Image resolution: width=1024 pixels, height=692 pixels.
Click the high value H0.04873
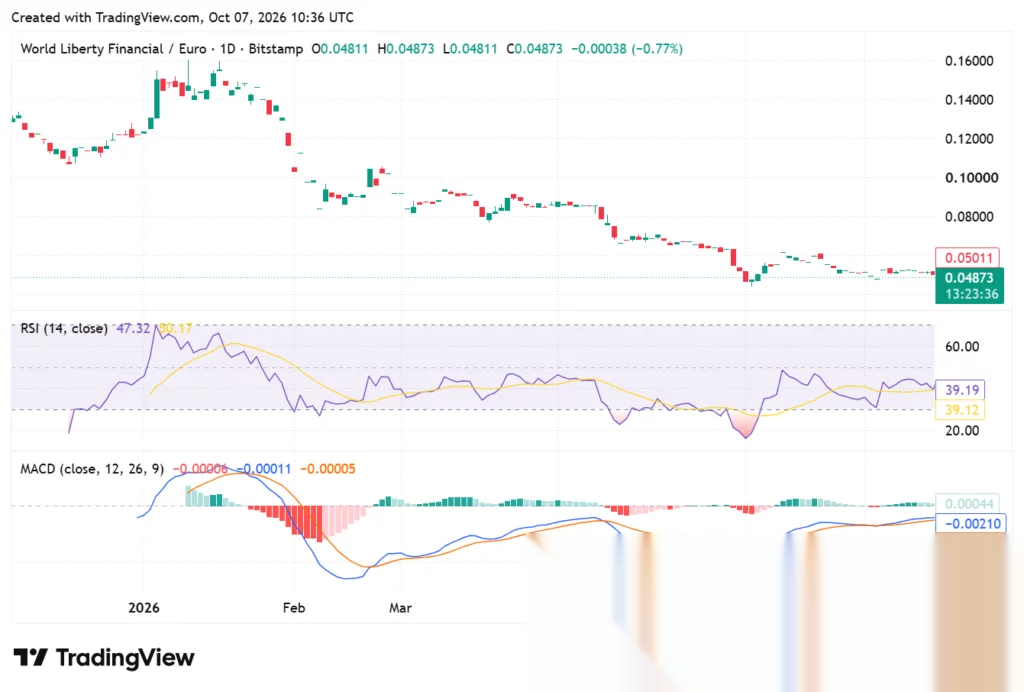point(406,49)
